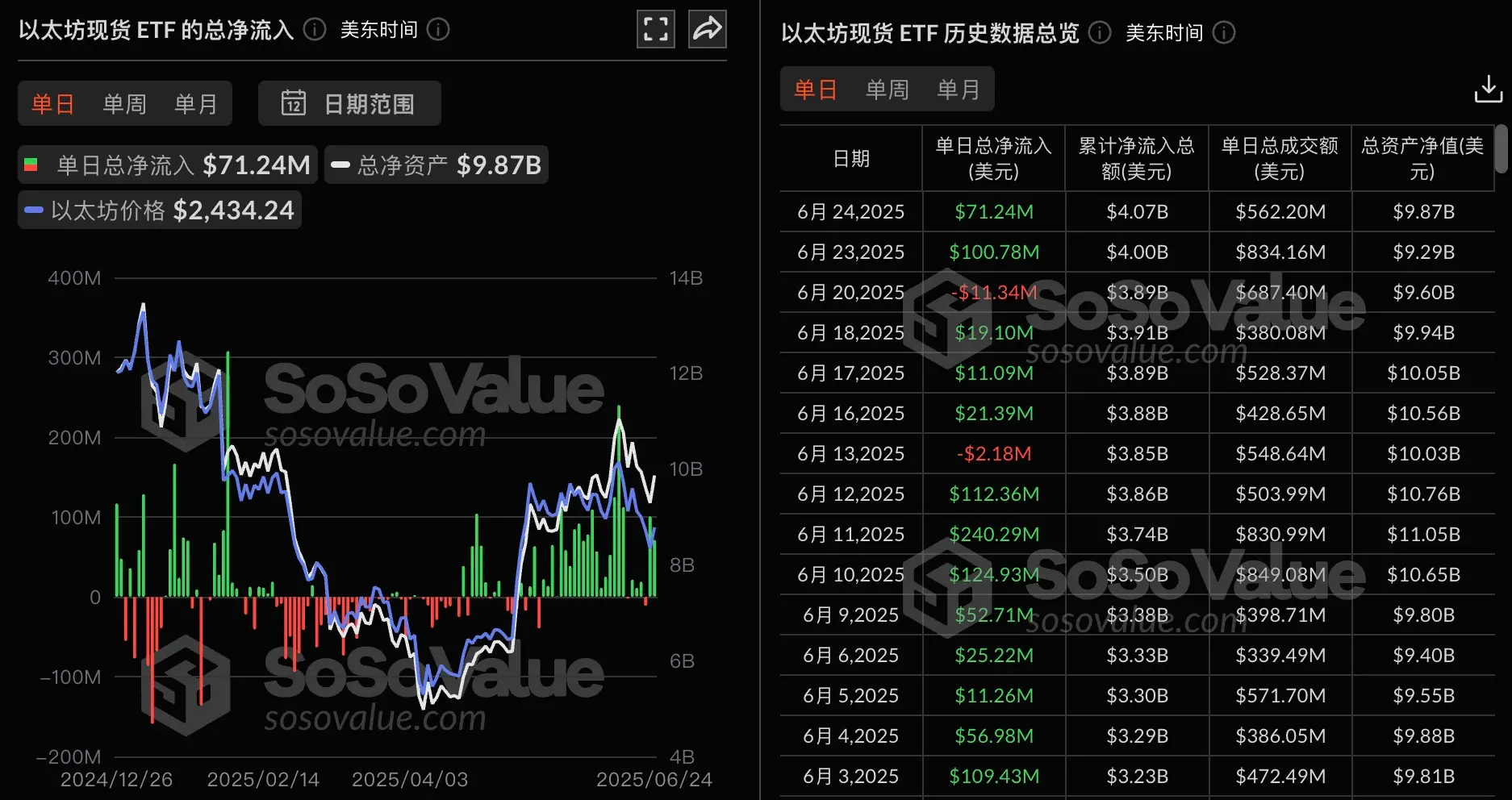Click the 6月 24,2025 table row date

click(850, 211)
